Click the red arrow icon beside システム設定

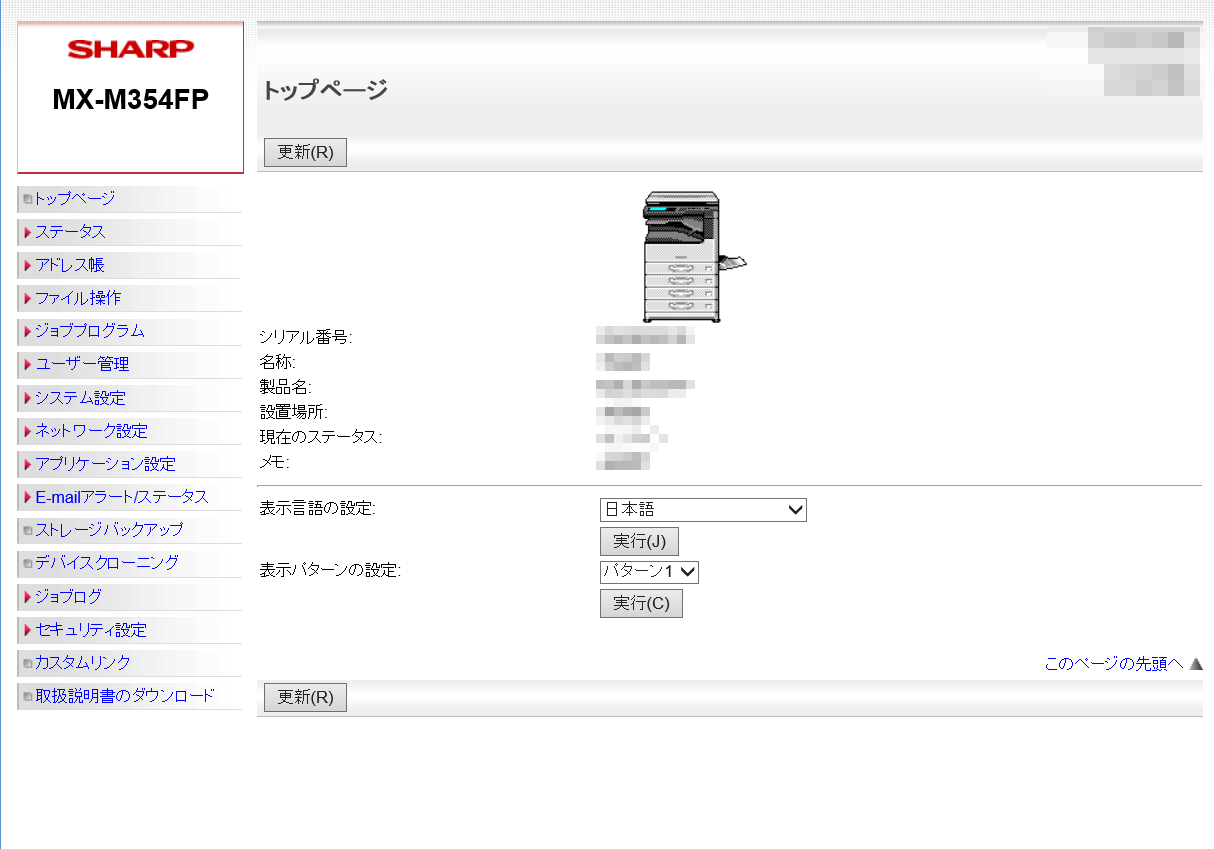[x=28, y=398]
